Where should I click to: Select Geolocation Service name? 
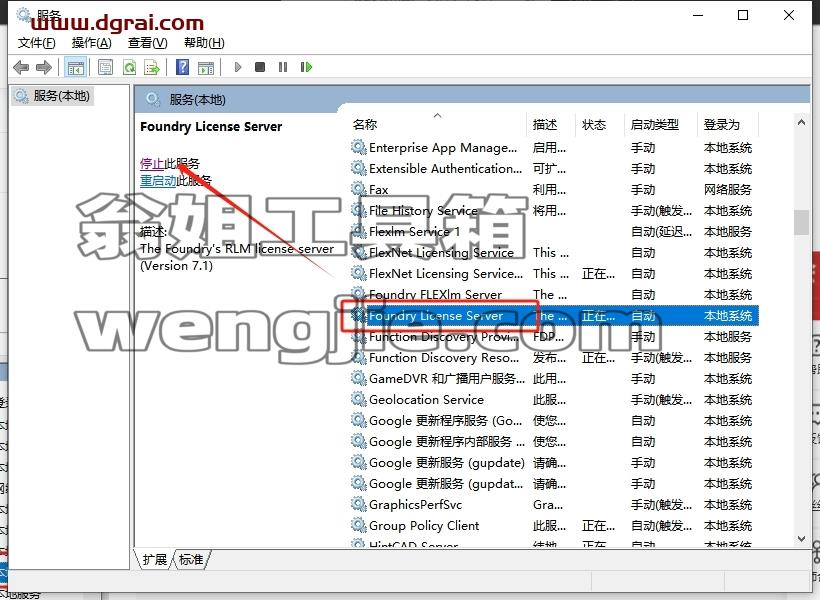point(426,400)
